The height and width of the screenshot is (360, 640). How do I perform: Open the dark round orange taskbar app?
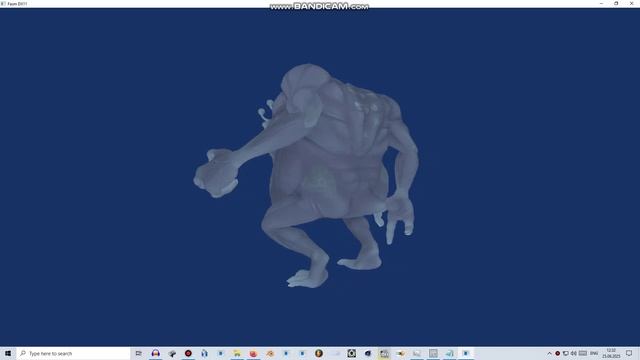click(x=319, y=353)
